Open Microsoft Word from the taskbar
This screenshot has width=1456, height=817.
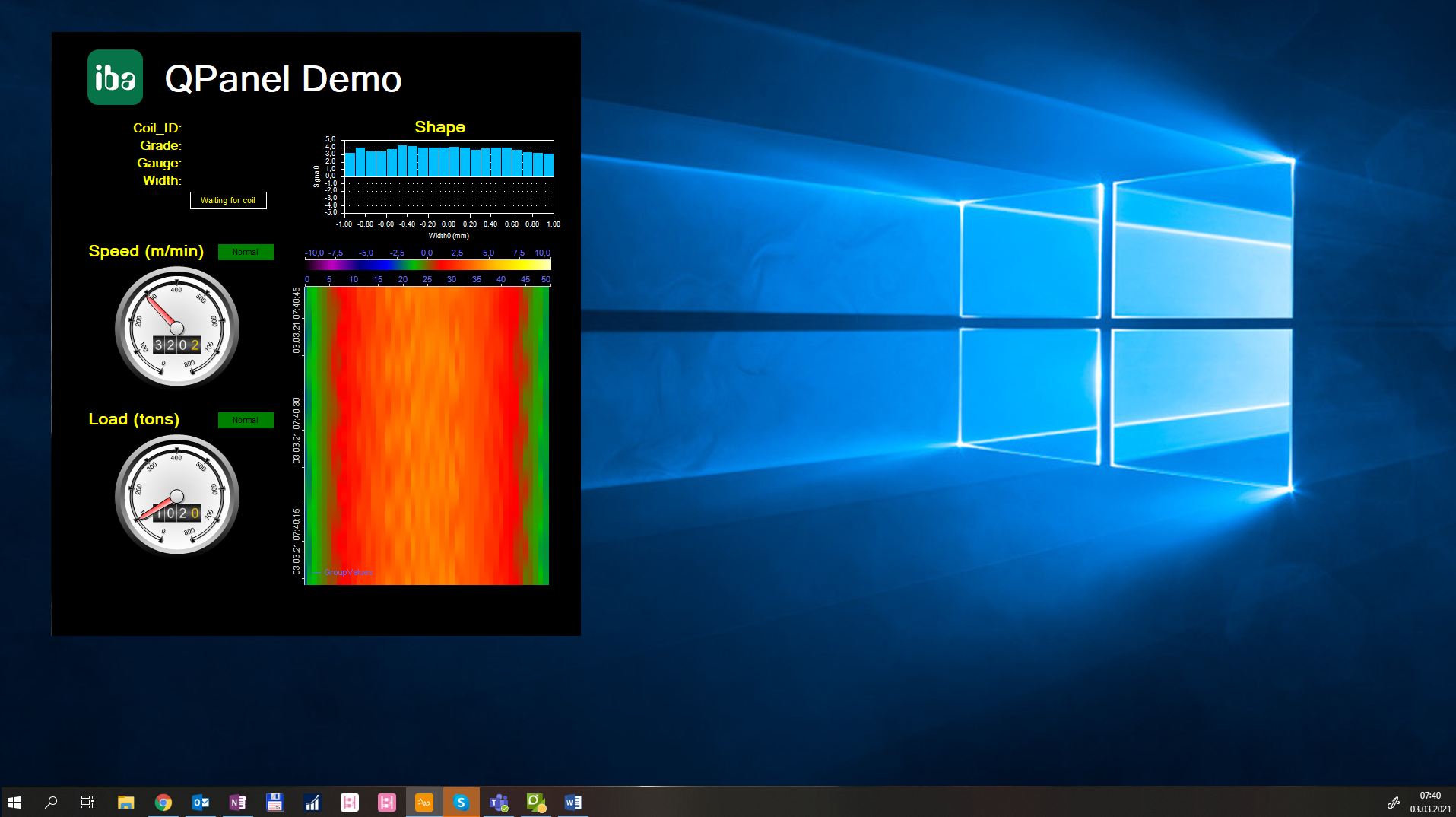pyautogui.click(x=573, y=803)
